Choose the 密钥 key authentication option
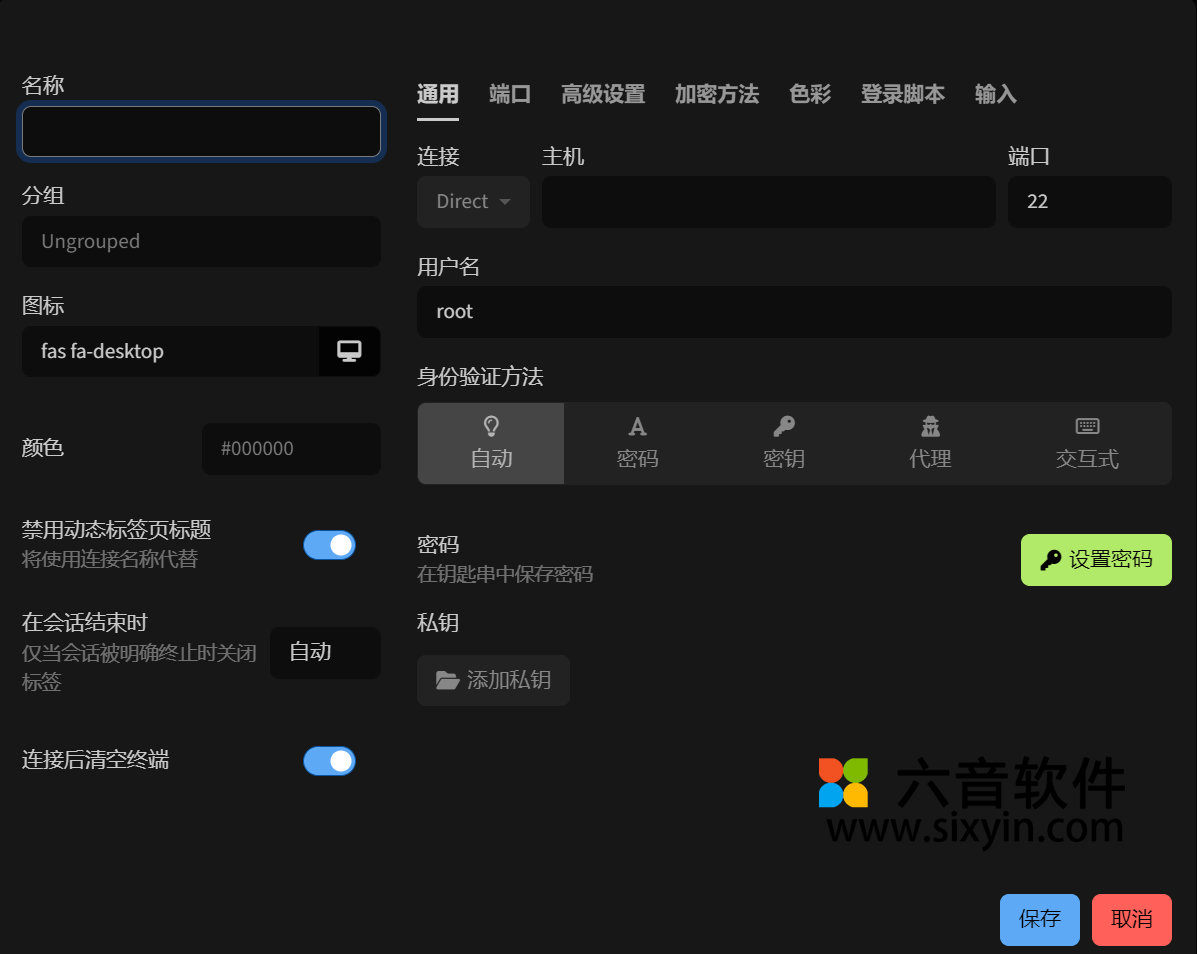The image size is (1197, 954). [x=783, y=443]
